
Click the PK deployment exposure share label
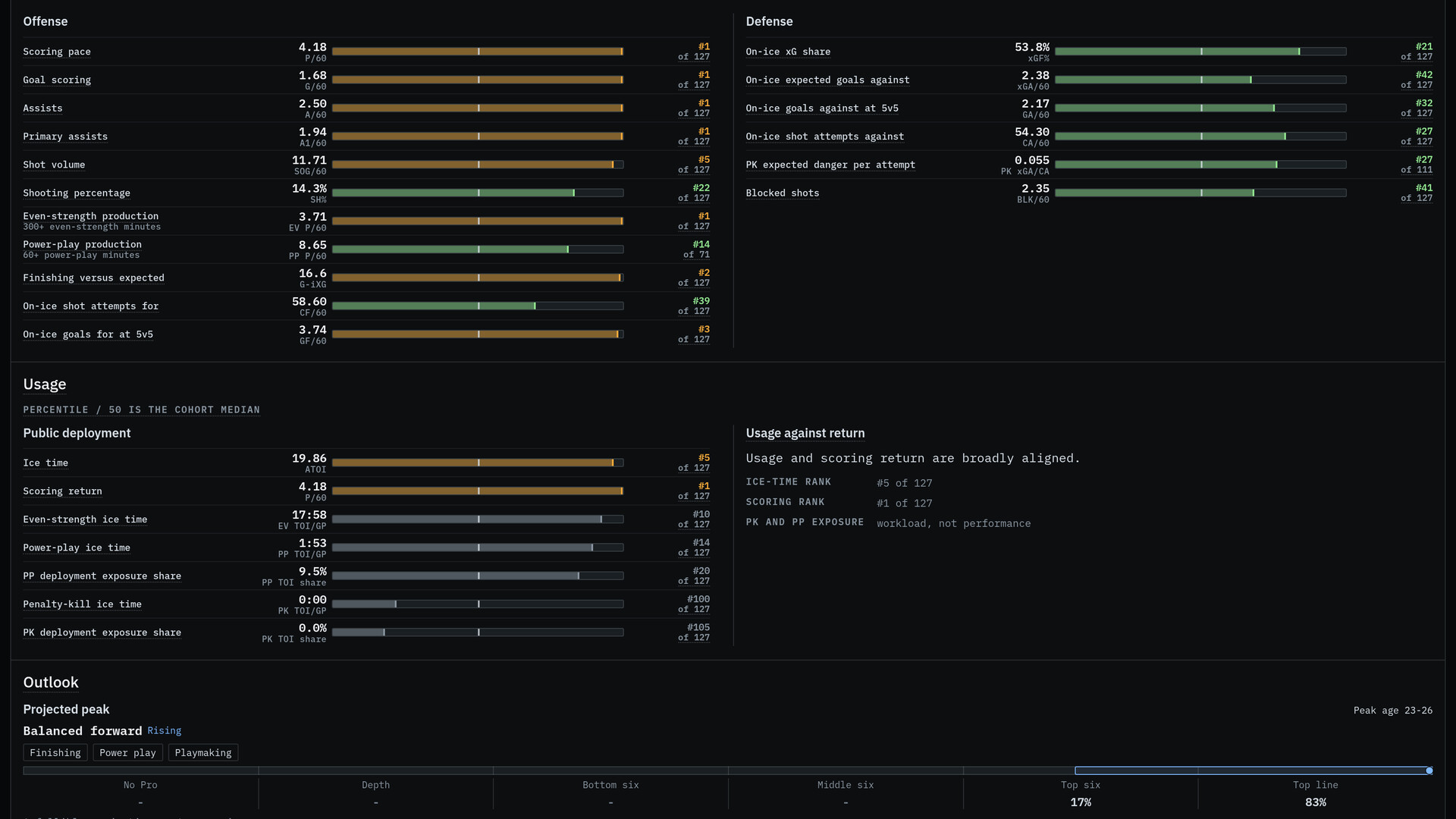pyautogui.click(x=102, y=632)
